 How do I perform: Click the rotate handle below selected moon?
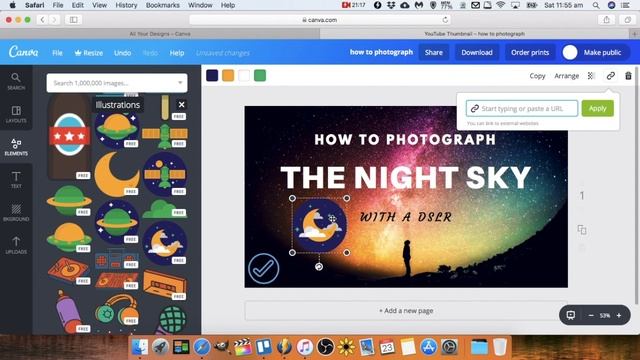coord(319,267)
